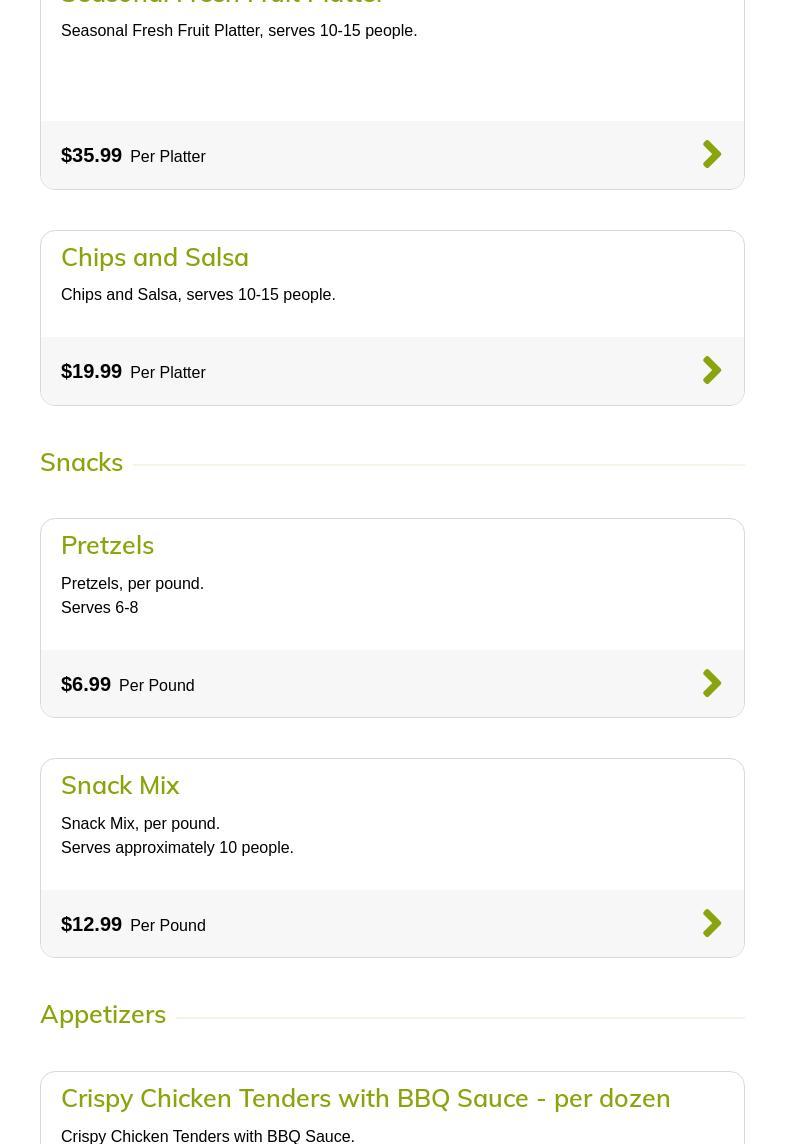This screenshot has width=785, height=1144.
Task: Select the $6.99 Pretzels price
Action: pos(86,684)
